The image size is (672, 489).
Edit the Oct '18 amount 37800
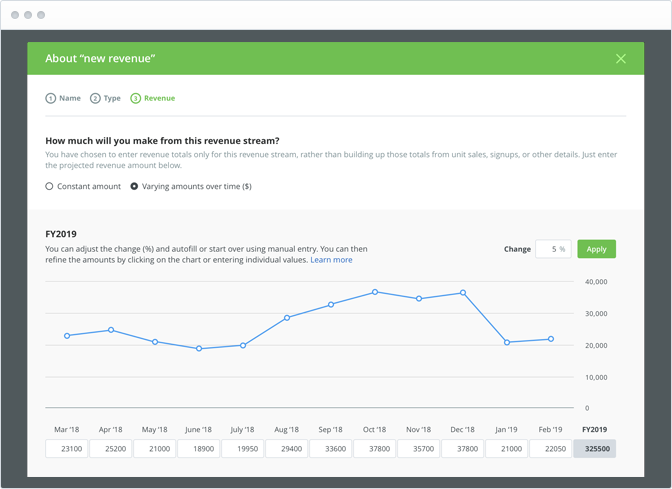pyautogui.click(x=375, y=449)
